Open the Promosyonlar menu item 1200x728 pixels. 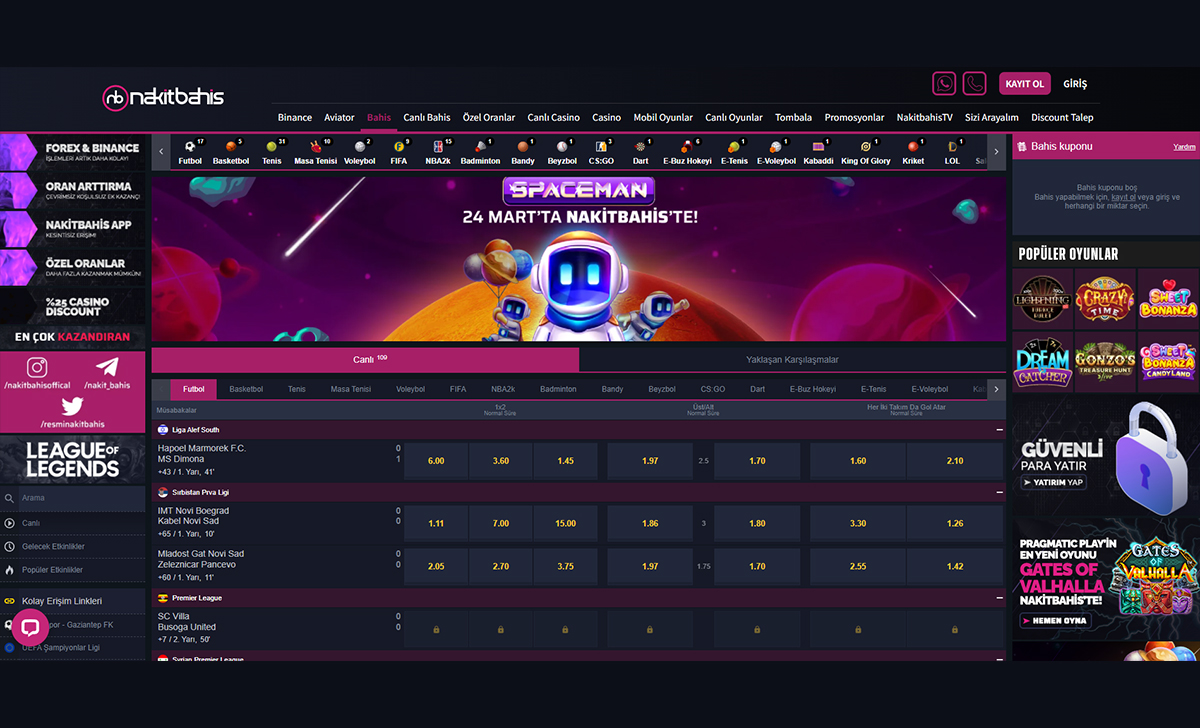pos(854,117)
